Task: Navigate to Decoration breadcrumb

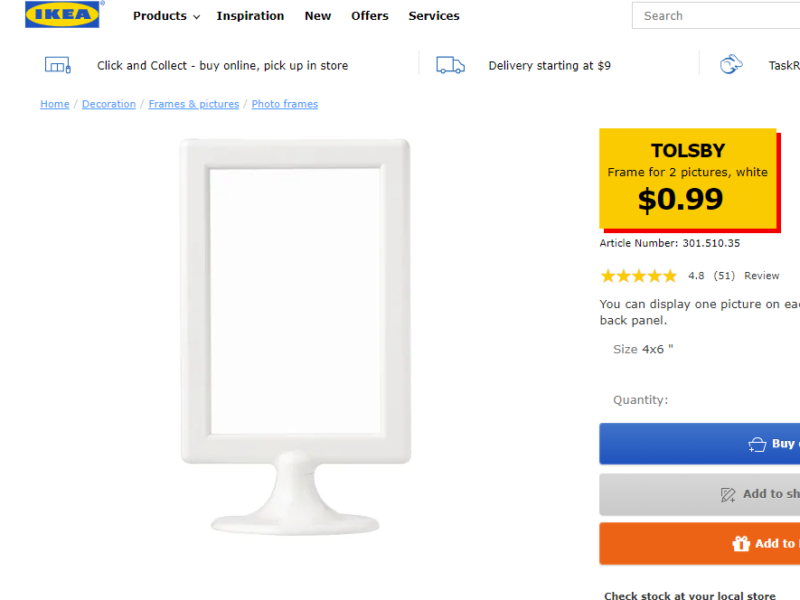Action: (109, 104)
